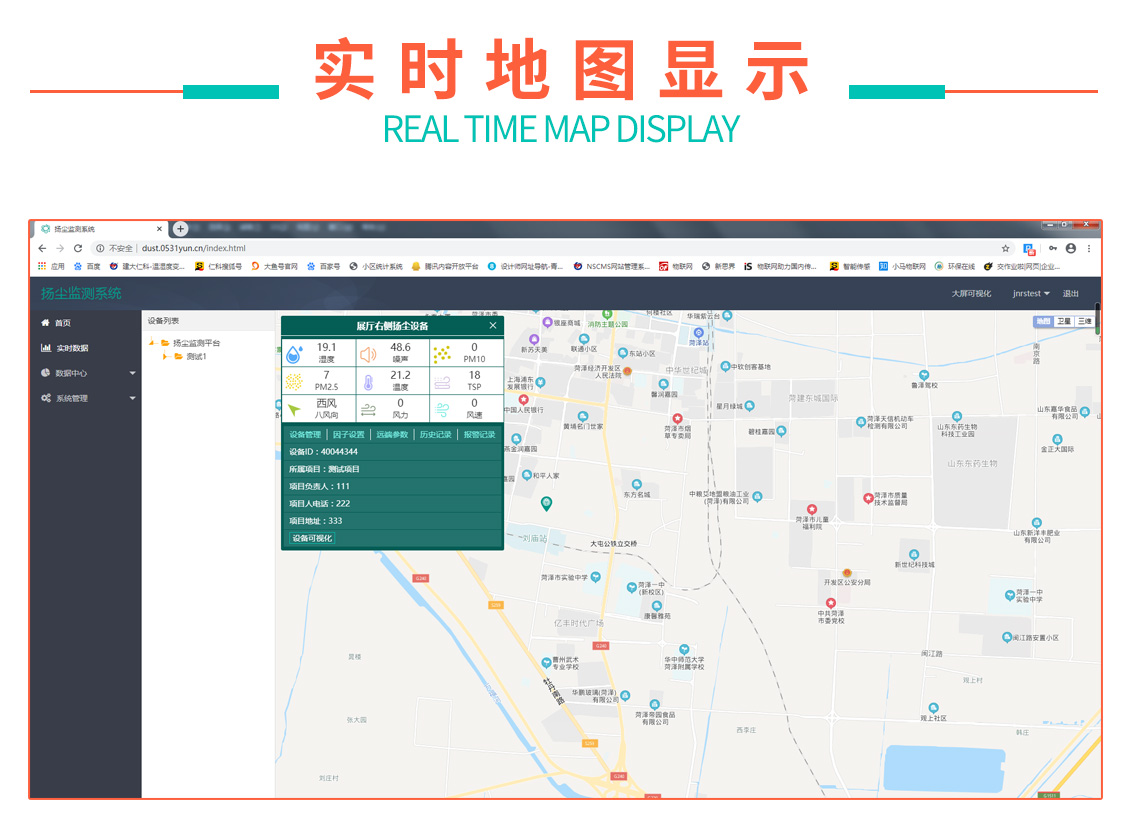Click the humidity water drop icon
This screenshot has height=838, width=1130.
coord(294,354)
